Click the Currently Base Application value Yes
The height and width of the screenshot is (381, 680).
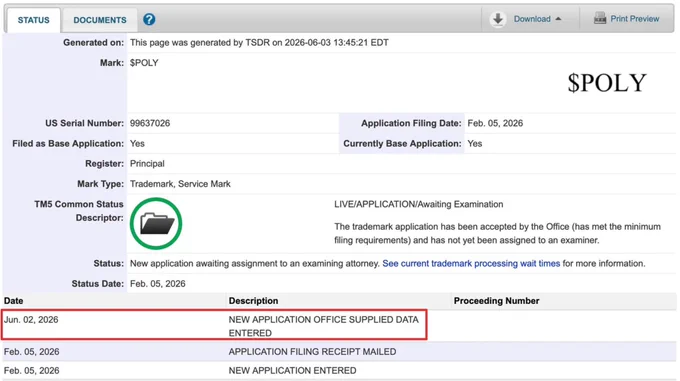pos(475,143)
